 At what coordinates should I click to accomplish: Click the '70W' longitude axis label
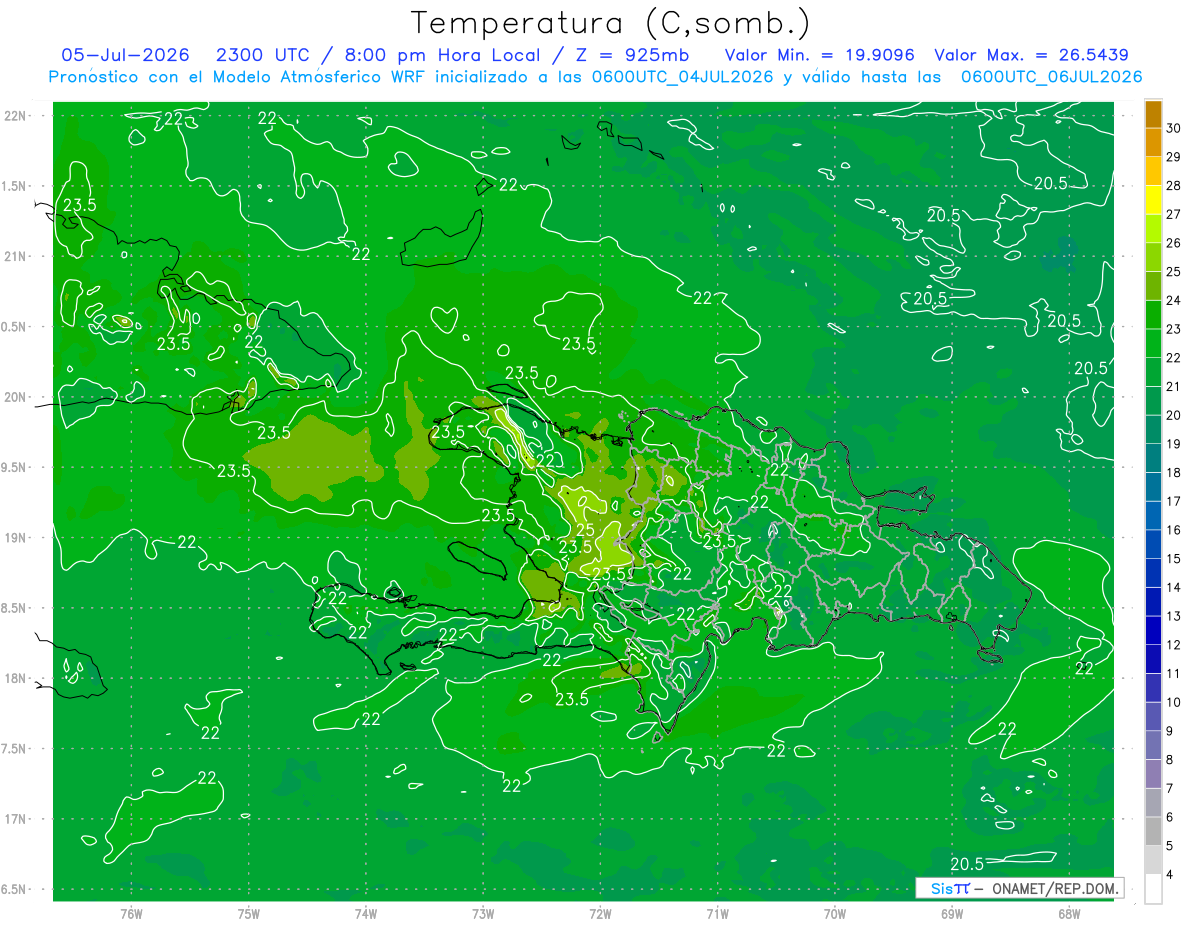tap(835, 914)
